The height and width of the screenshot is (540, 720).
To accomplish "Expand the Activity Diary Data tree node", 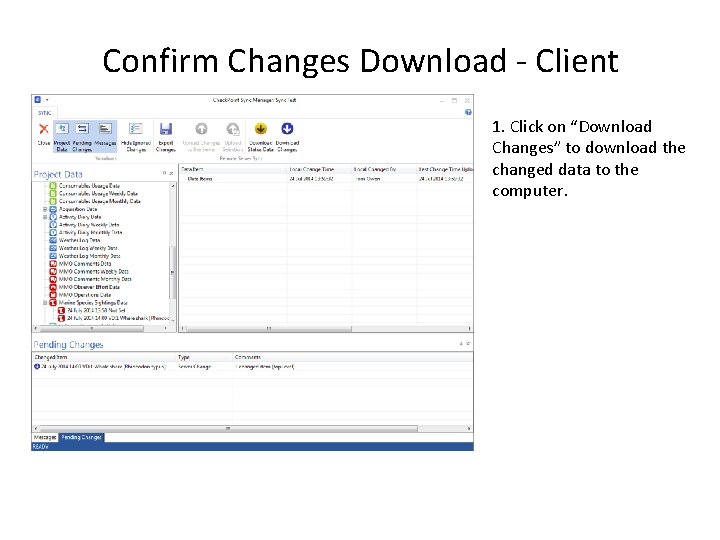I will pyautogui.click(x=45, y=217).
